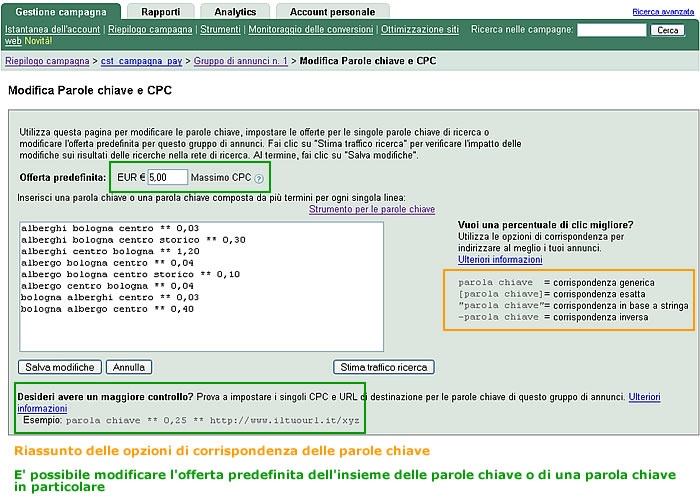
Task: Open Riepilogo campagna in the green submenu bar
Action: (x=150, y=29)
